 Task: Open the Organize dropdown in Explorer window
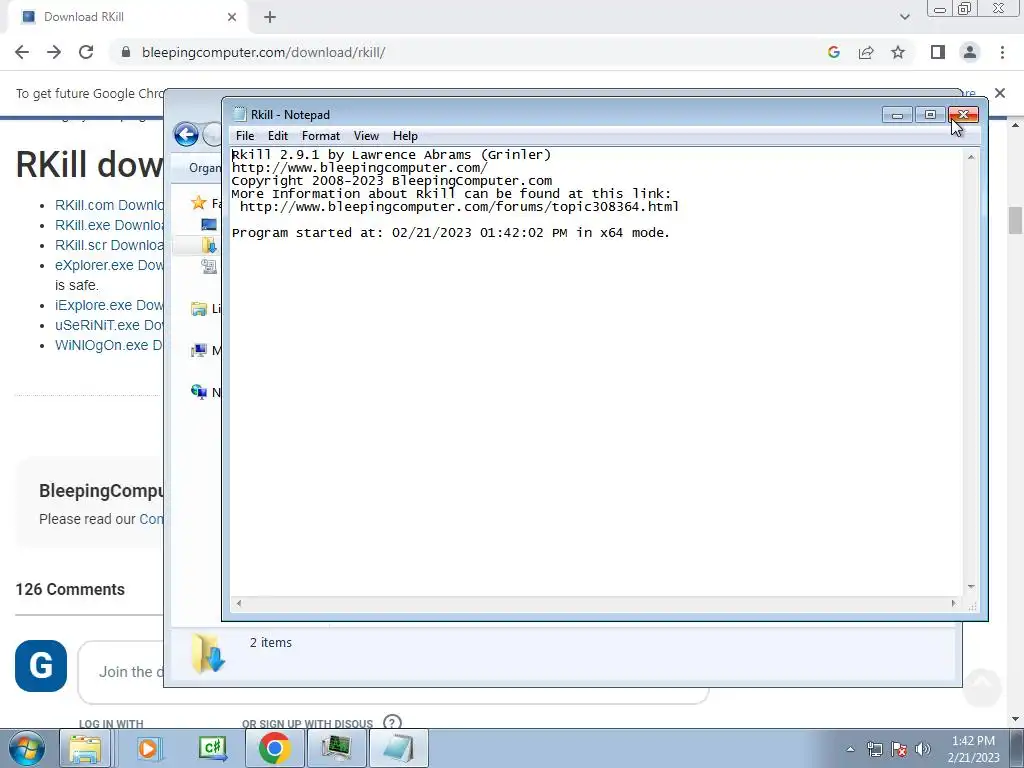click(204, 168)
